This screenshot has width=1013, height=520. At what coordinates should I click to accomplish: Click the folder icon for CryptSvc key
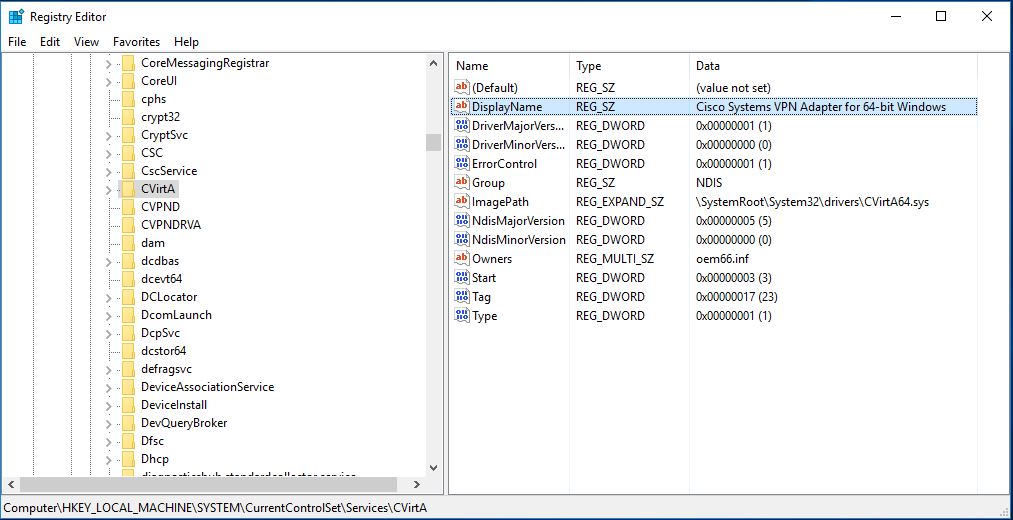pyautogui.click(x=128, y=135)
